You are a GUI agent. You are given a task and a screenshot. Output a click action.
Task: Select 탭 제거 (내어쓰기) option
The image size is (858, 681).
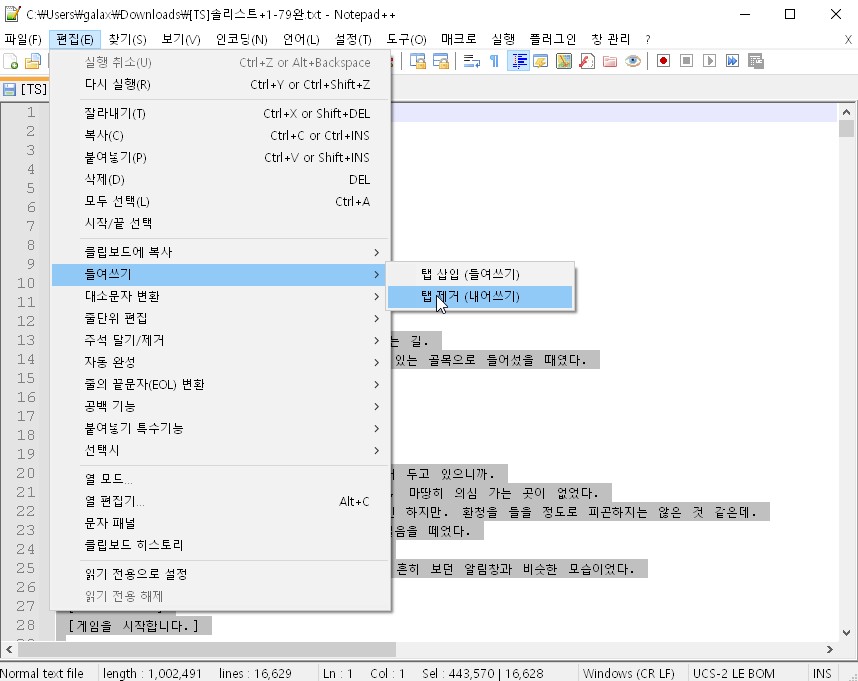(480, 296)
